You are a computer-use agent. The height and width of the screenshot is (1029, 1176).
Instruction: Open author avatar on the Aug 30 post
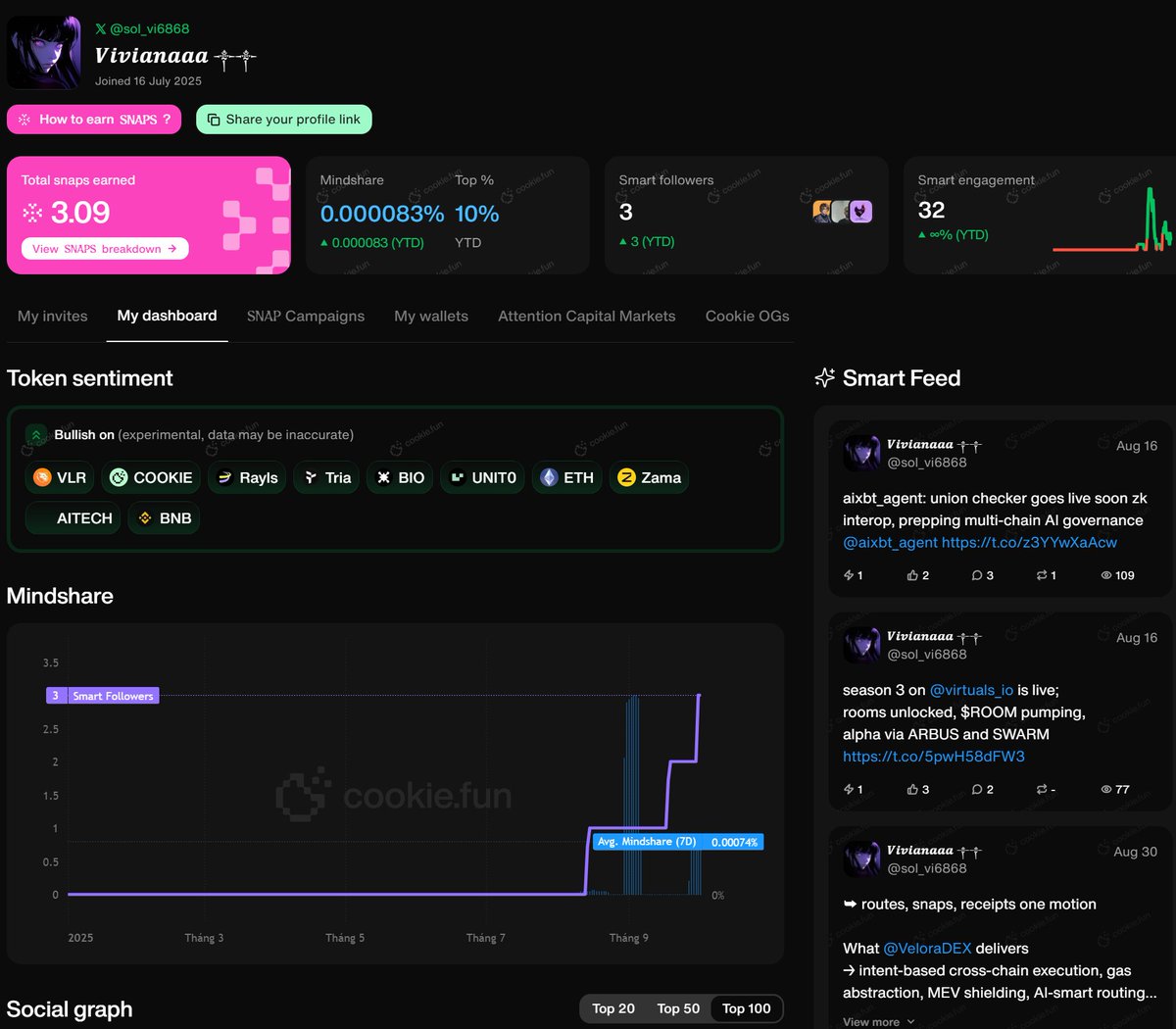click(861, 858)
